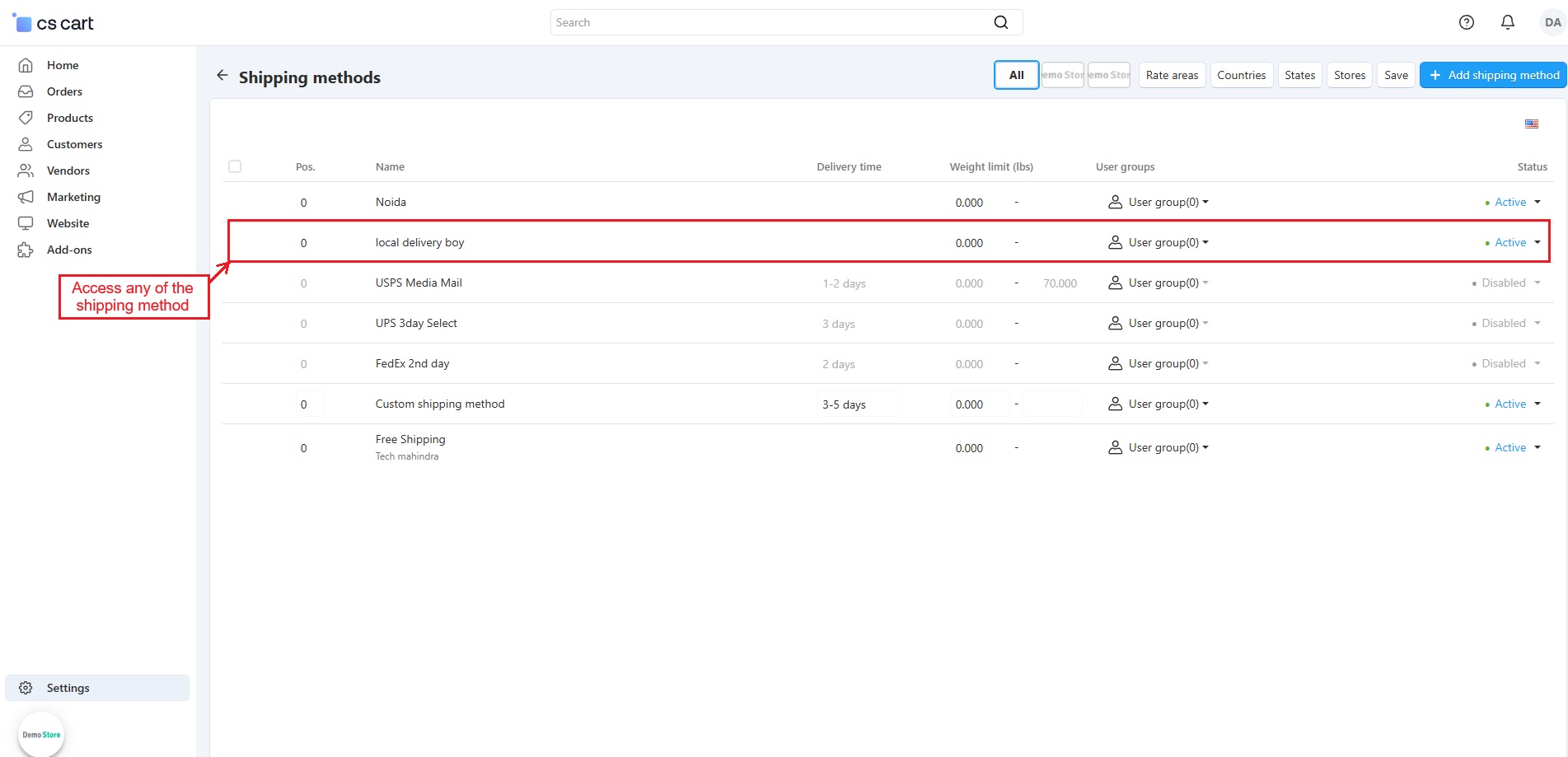Screen dimensions: 1568x757
Task: Open the Custom shipping method link
Action: coord(440,404)
